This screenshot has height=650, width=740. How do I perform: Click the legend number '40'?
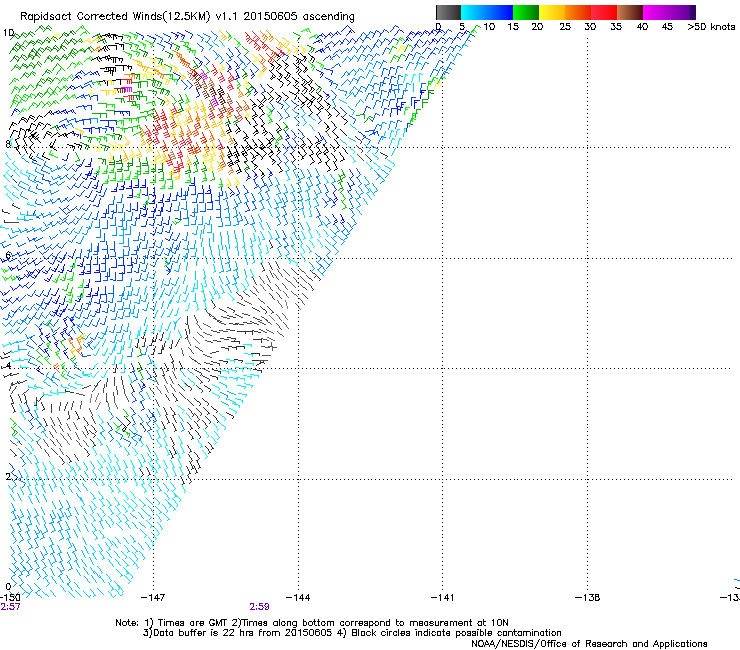pyautogui.click(x=642, y=27)
